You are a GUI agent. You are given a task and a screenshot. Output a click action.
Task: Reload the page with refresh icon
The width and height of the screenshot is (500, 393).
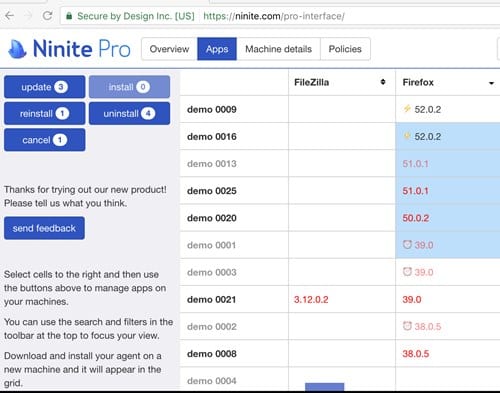[47, 16]
